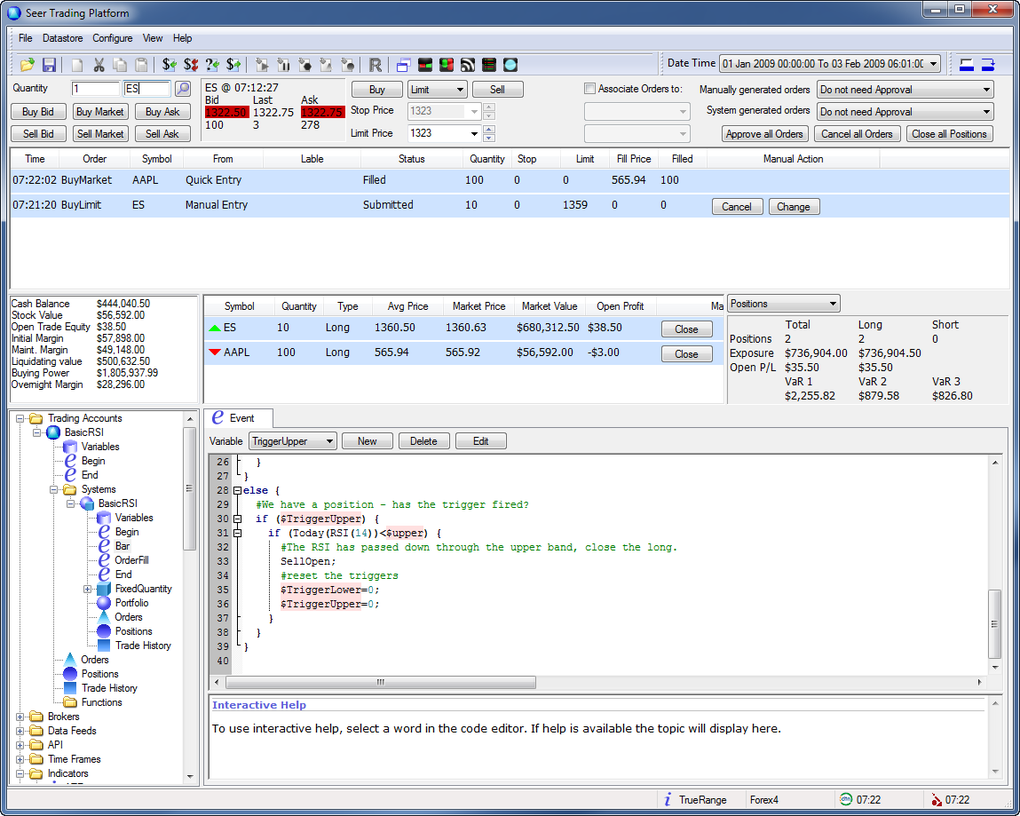
Task: Open the Datastore menu
Action: (62, 38)
